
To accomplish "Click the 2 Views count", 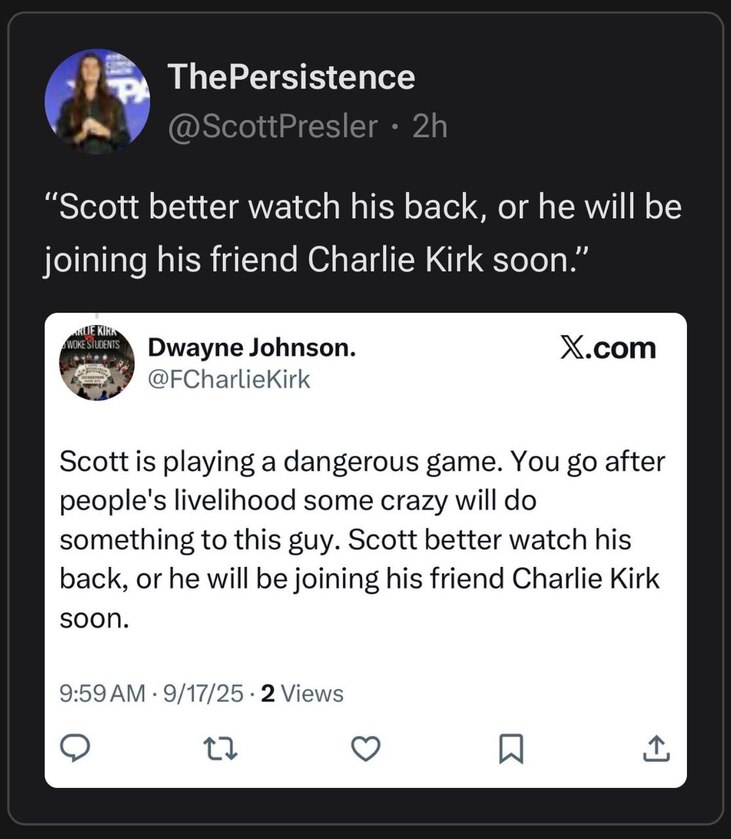I will tap(302, 693).
